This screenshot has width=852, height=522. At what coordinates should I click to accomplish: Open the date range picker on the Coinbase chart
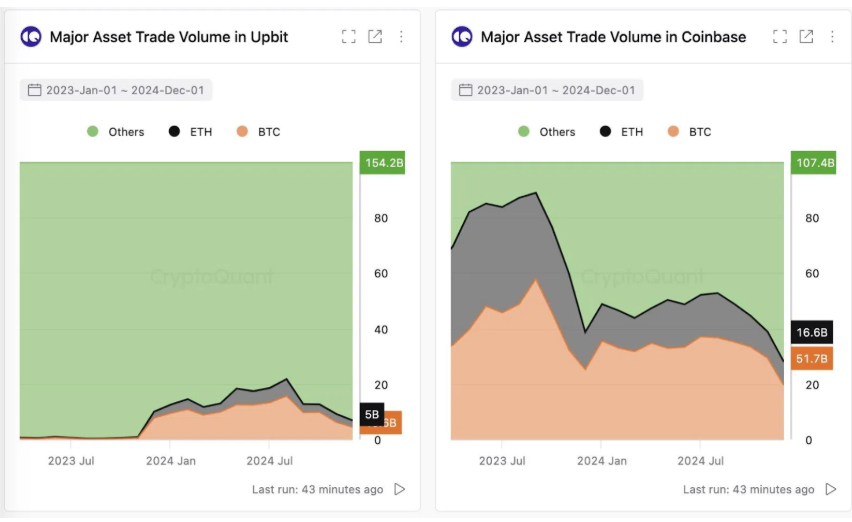[x=547, y=90]
